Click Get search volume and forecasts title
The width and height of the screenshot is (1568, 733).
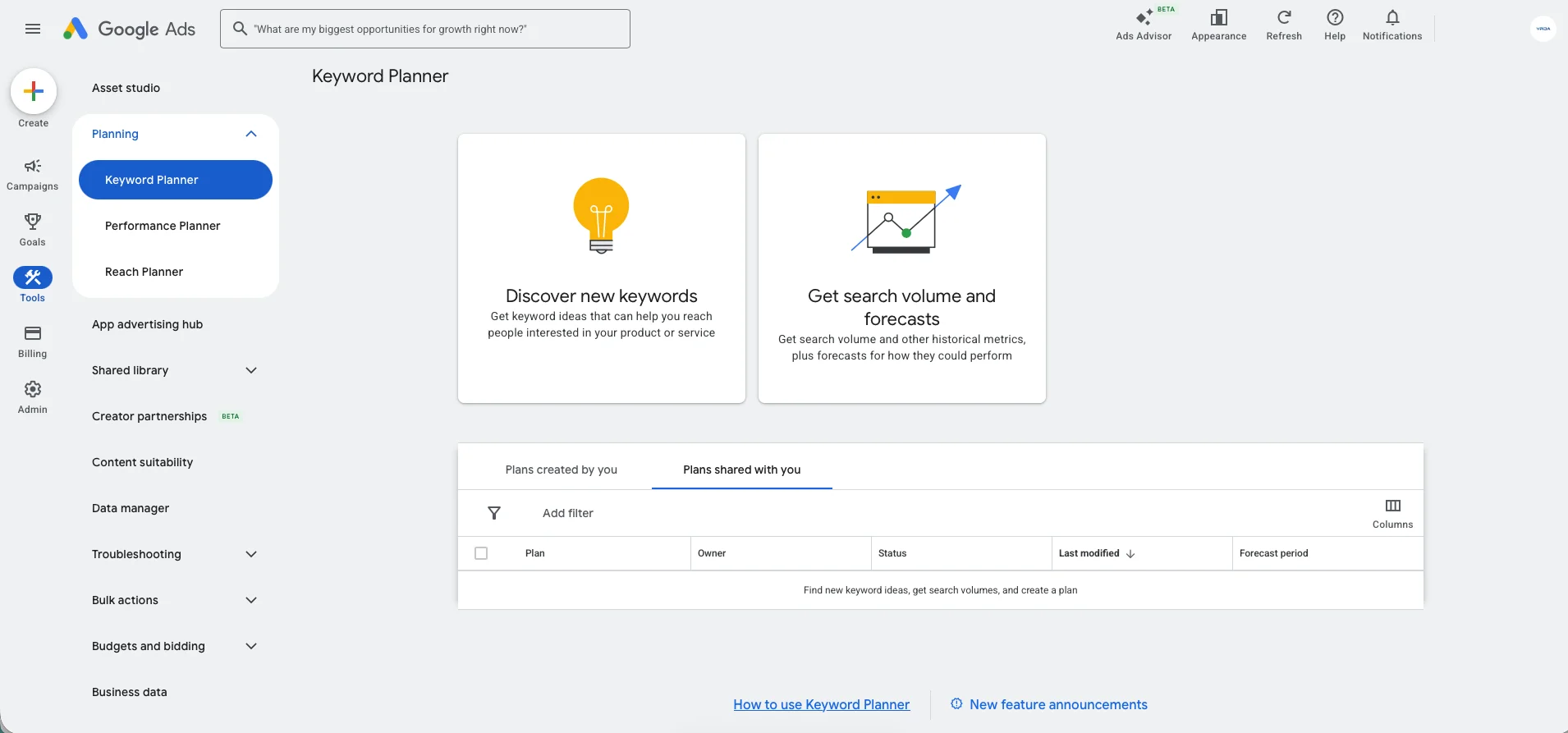(901, 307)
